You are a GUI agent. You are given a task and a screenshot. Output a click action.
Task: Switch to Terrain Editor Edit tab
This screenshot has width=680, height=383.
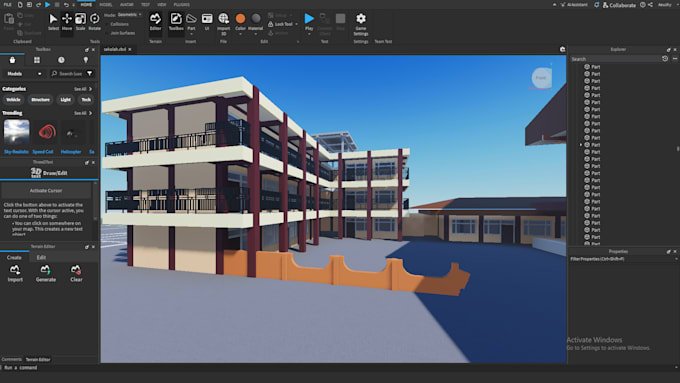[41, 257]
